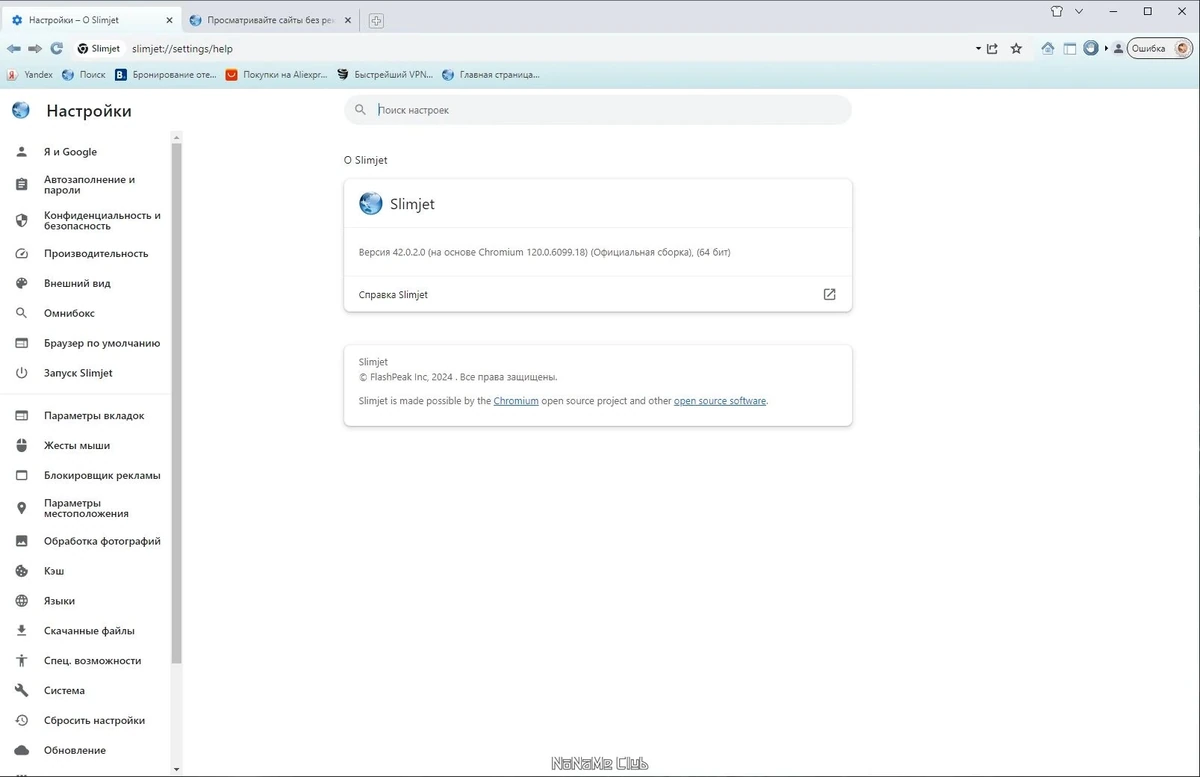1200x777 pixels.
Task: Open Я и Google settings section
Action: (x=86, y=152)
